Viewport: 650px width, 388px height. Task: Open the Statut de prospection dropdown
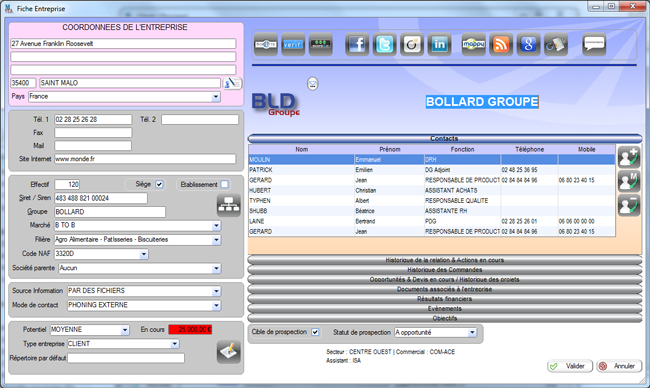pos(472,332)
